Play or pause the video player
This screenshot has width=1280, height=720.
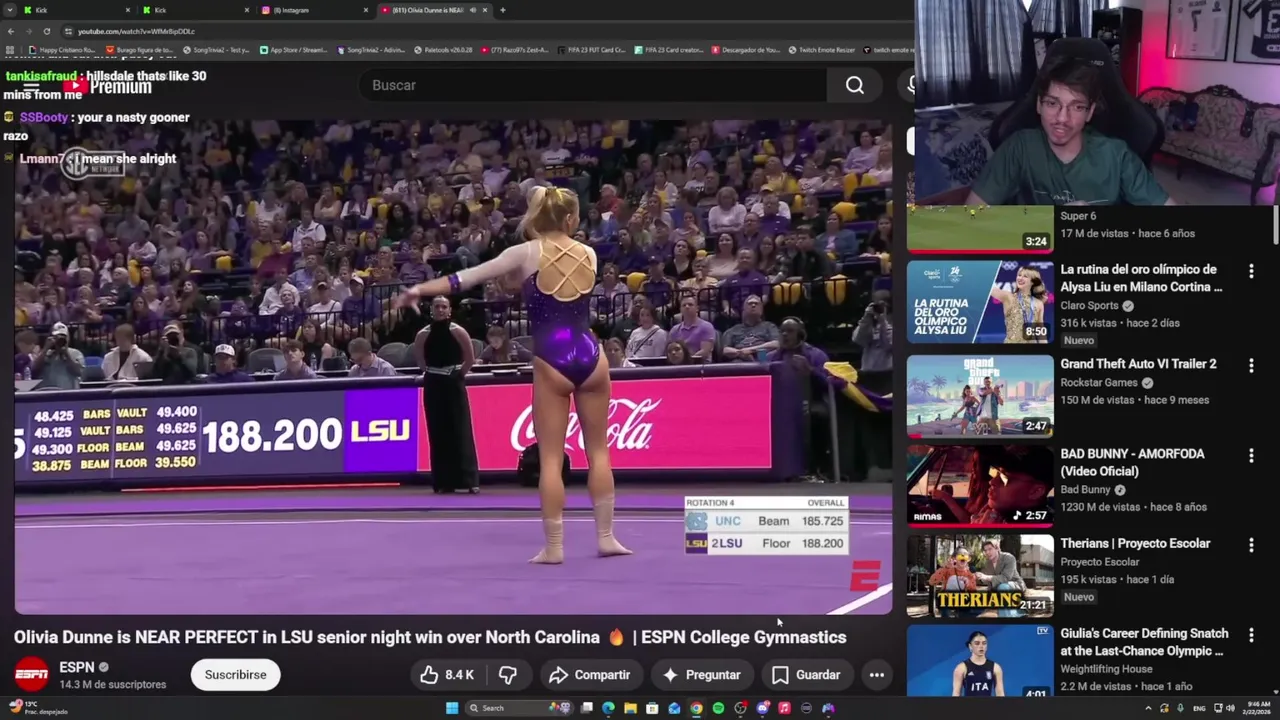453,367
